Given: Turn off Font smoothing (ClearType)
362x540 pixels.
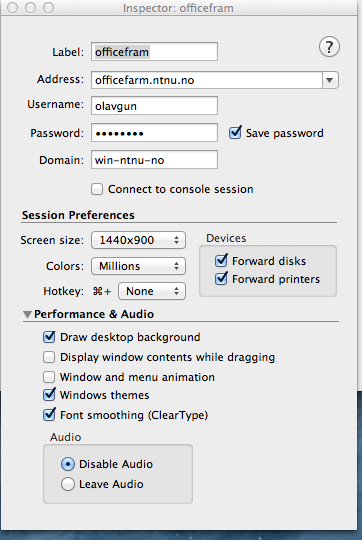Looking at the screenshot, I should tap(49, 415).
